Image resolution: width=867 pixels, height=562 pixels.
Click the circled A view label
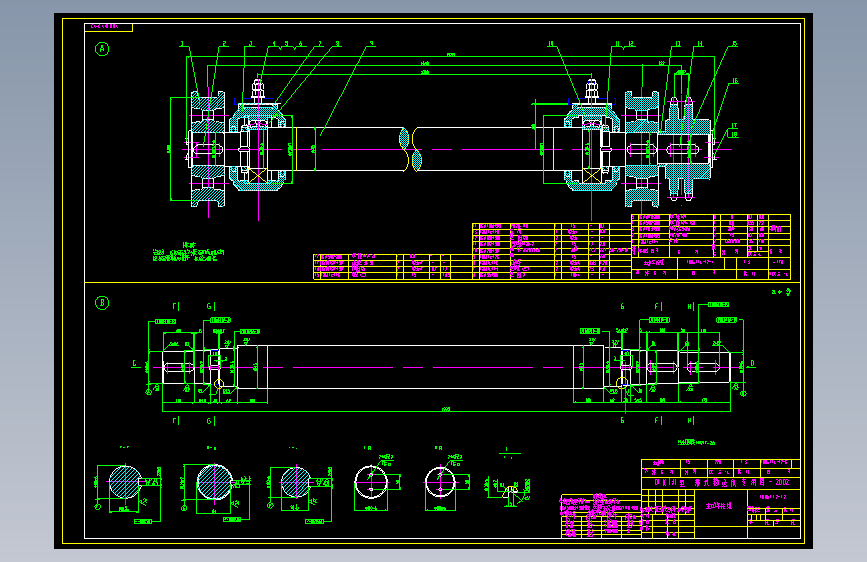click(102, 49)
